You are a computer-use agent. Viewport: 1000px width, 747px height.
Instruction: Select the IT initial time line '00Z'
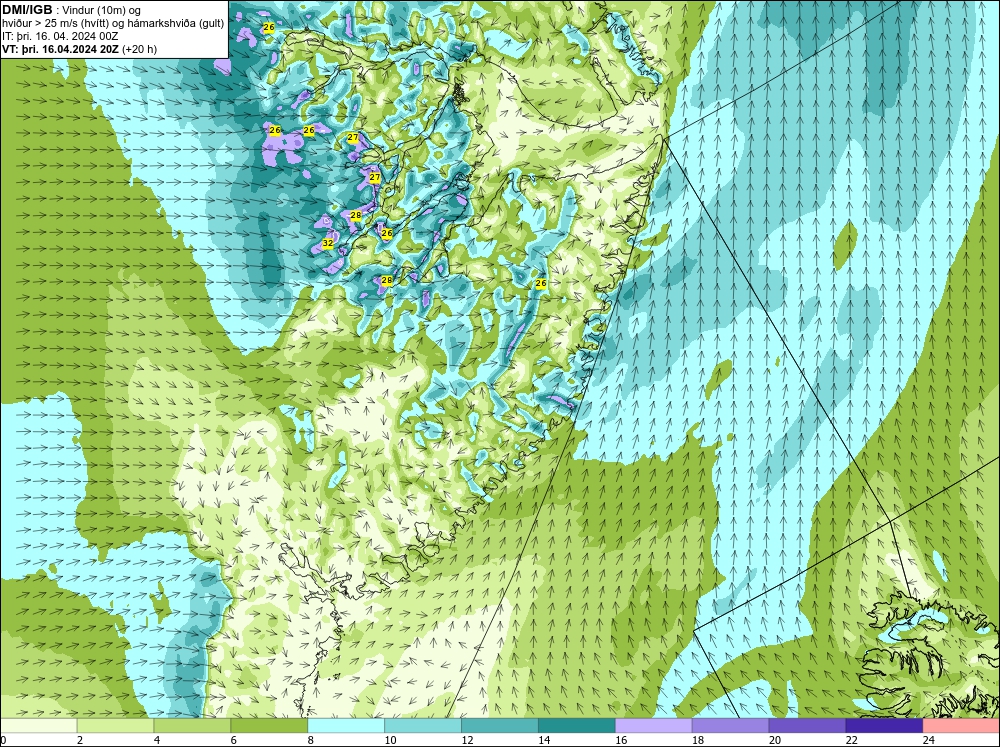click(x=60, y=36)
